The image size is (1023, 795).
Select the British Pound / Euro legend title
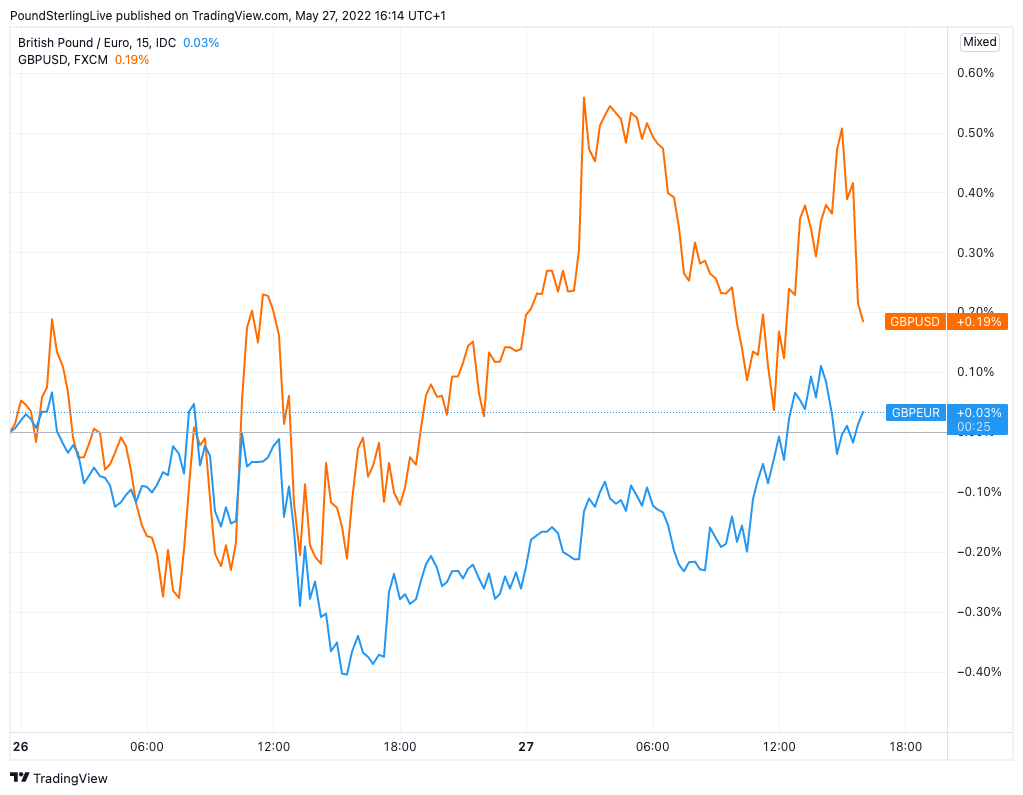tap(98, 43)
